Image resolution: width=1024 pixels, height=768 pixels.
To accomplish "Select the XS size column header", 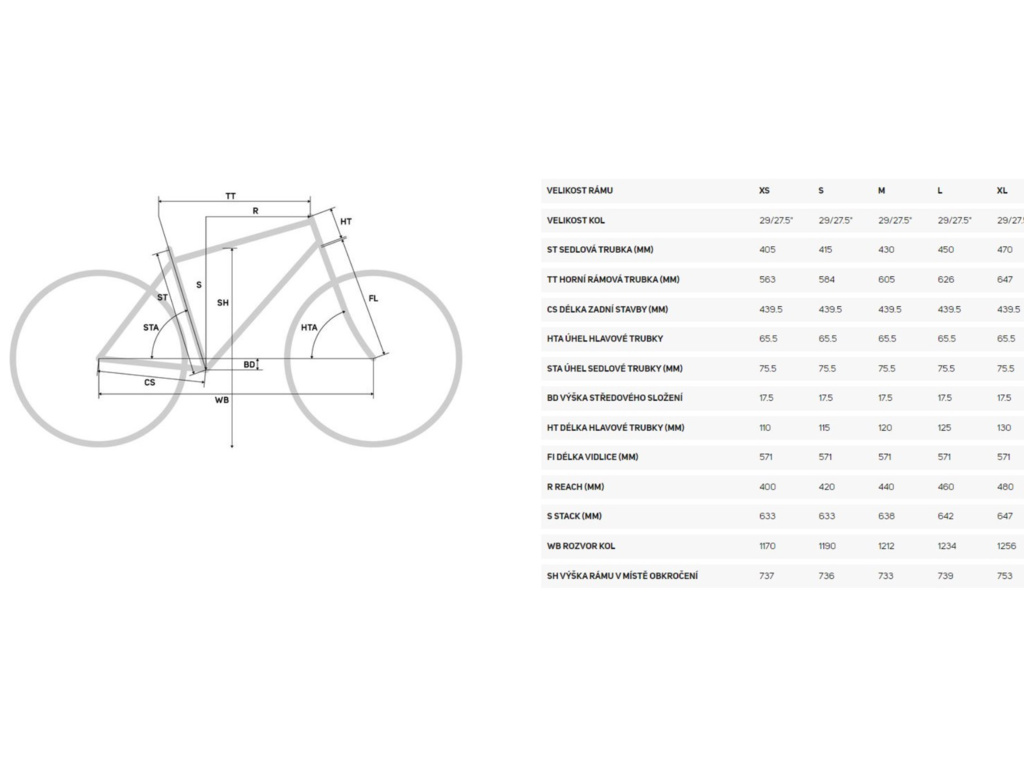I will [765, 189].
